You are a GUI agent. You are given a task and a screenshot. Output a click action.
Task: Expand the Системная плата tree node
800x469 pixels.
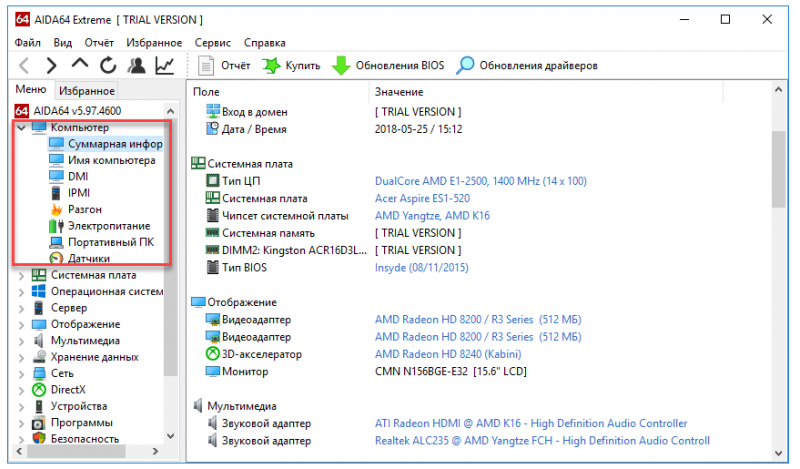pos(21,276)
